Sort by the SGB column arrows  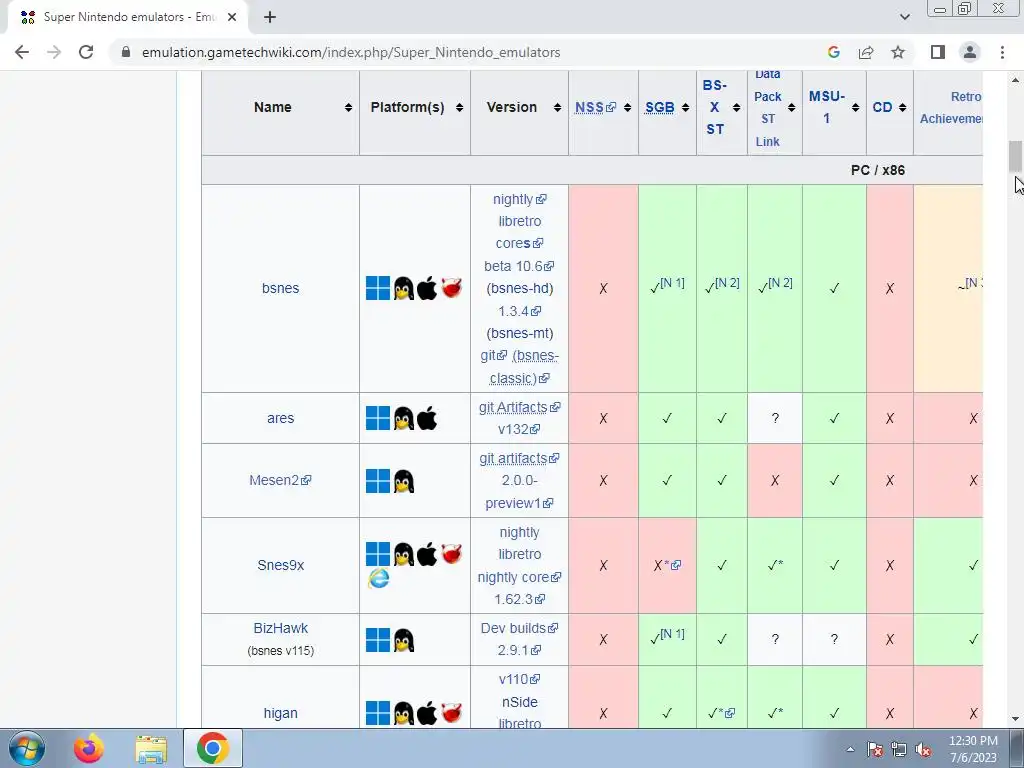685,108
